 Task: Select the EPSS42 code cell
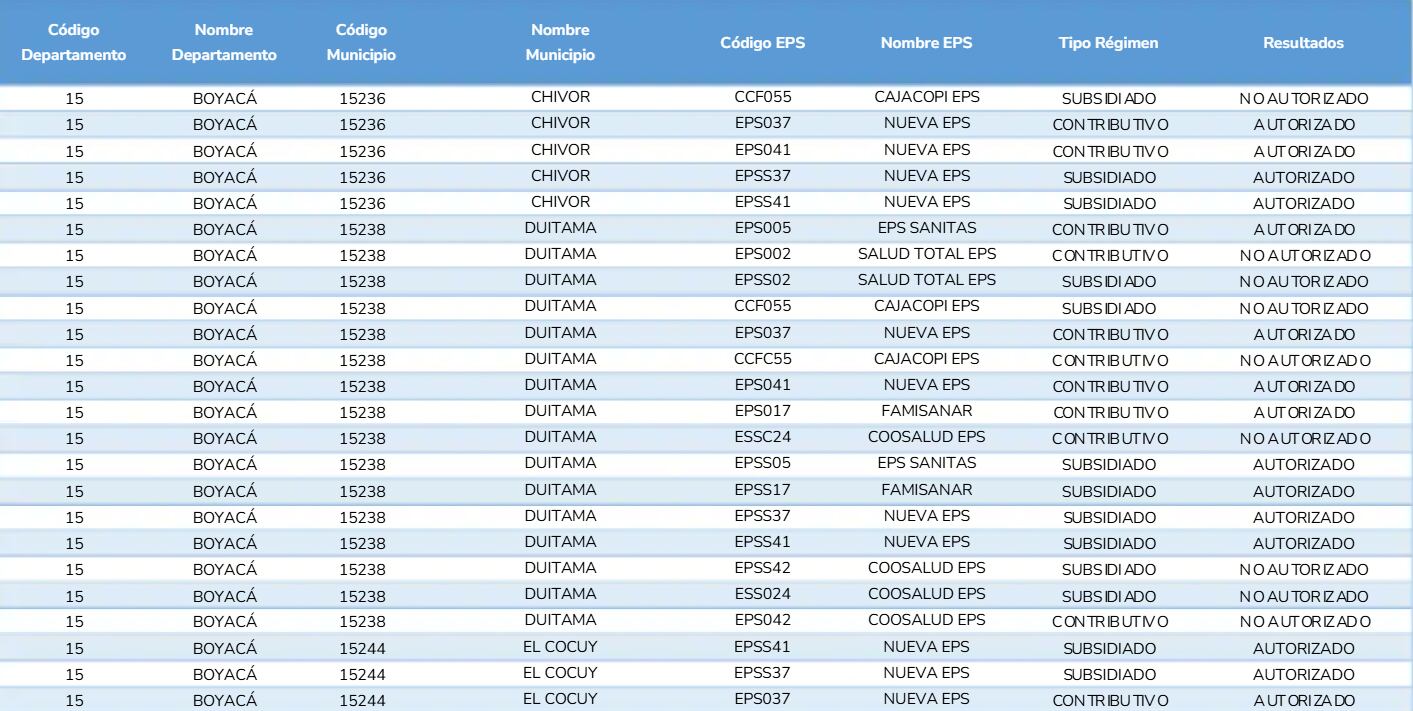coord(763,568)
